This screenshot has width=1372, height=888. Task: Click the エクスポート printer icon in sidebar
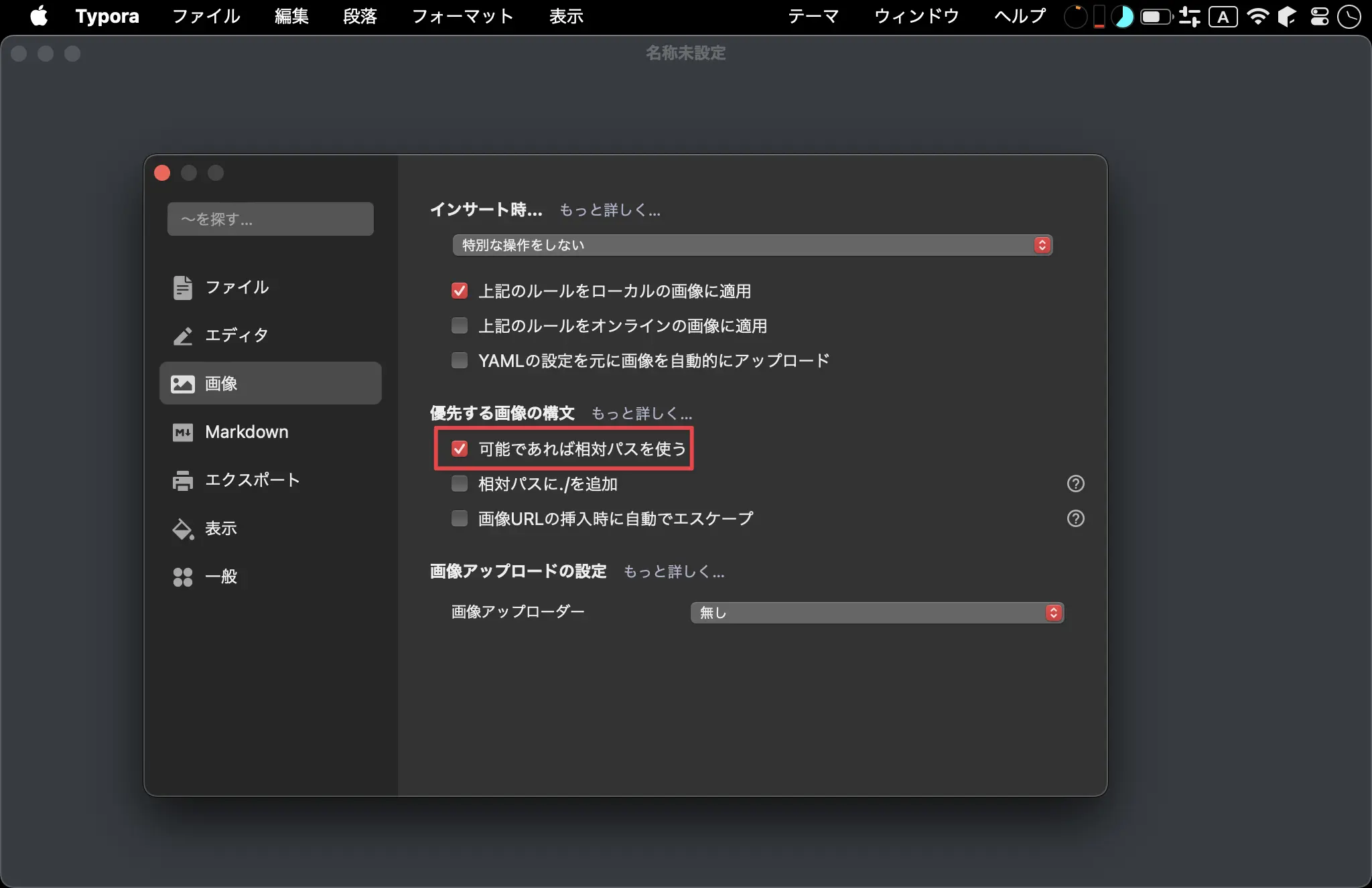click(182, 480)
